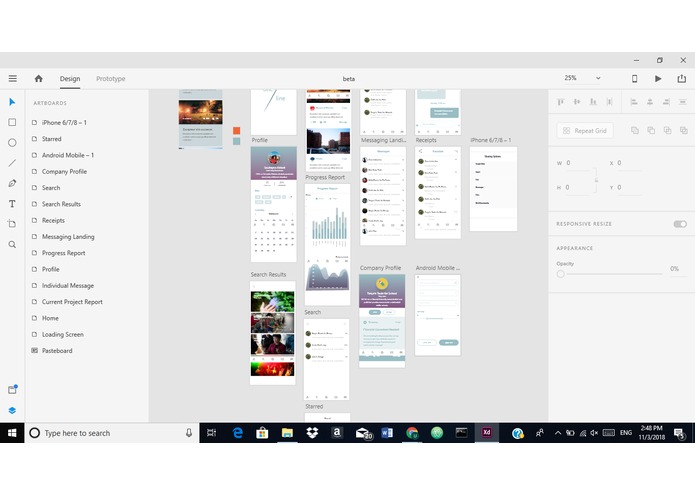695x494 pixels.
Task: Click the Company Profile artboard title on canvas
Action: click(380, 268)
